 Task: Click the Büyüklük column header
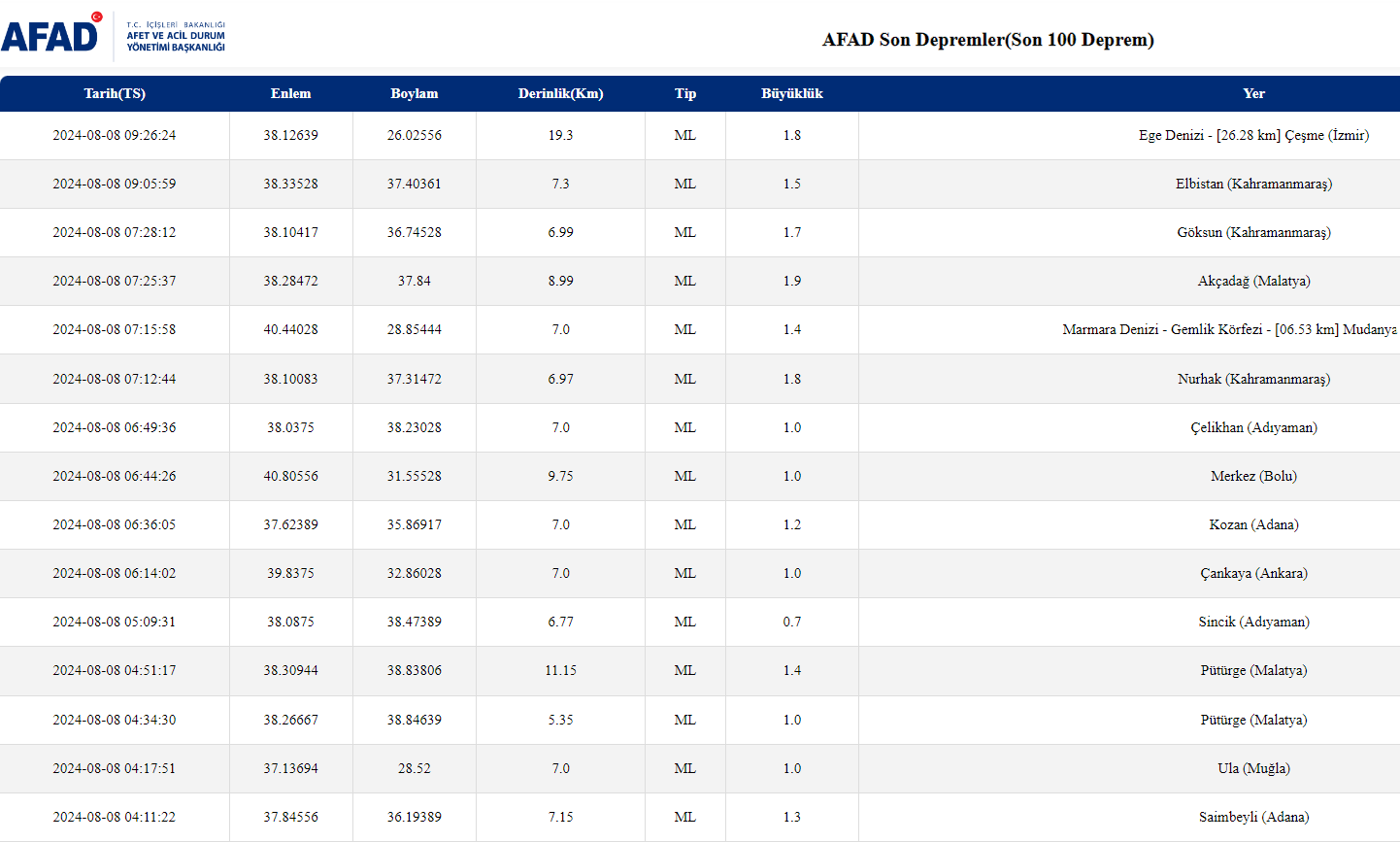792,94
